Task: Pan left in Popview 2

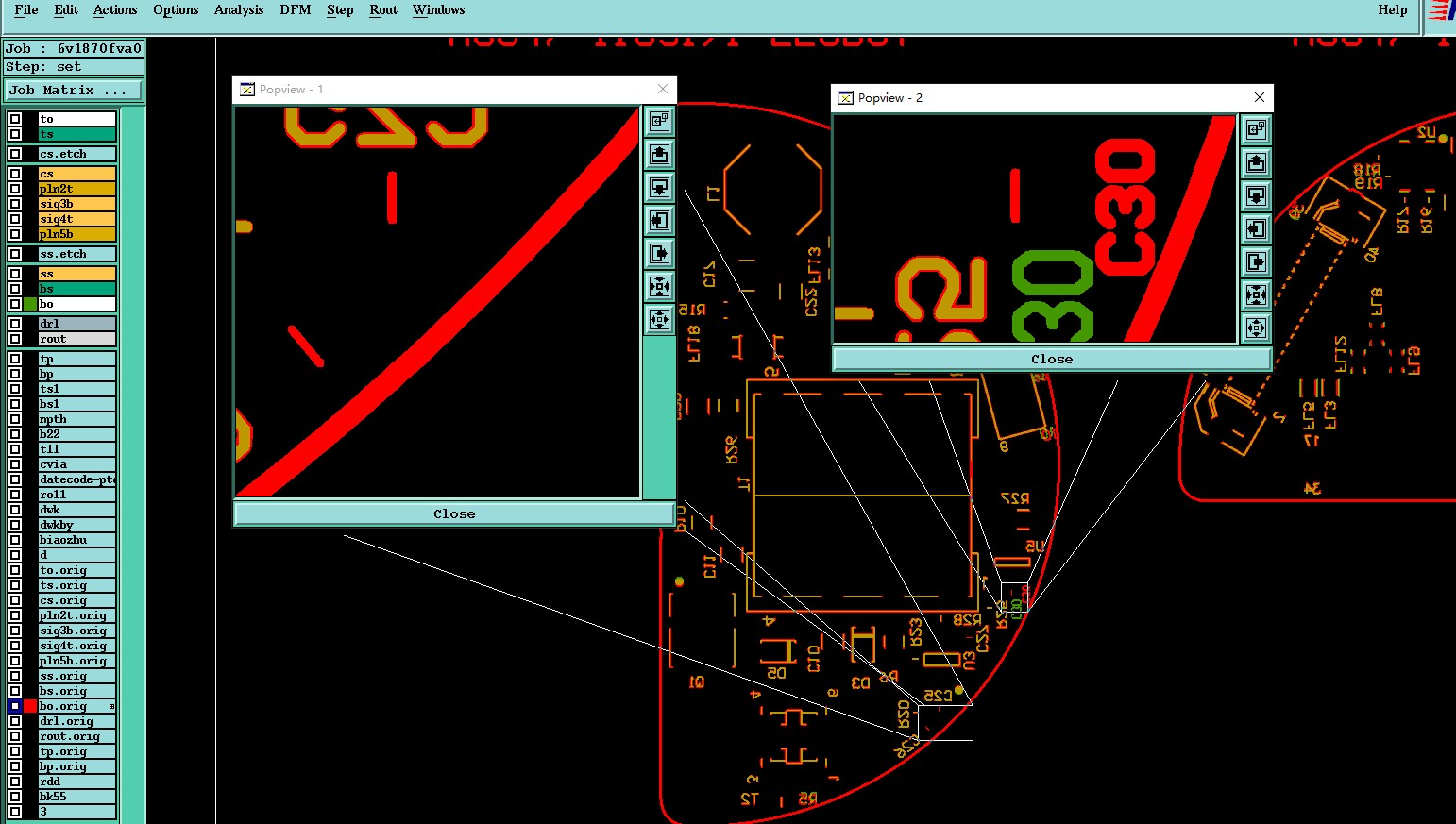Action: (x=1256, y=228)
